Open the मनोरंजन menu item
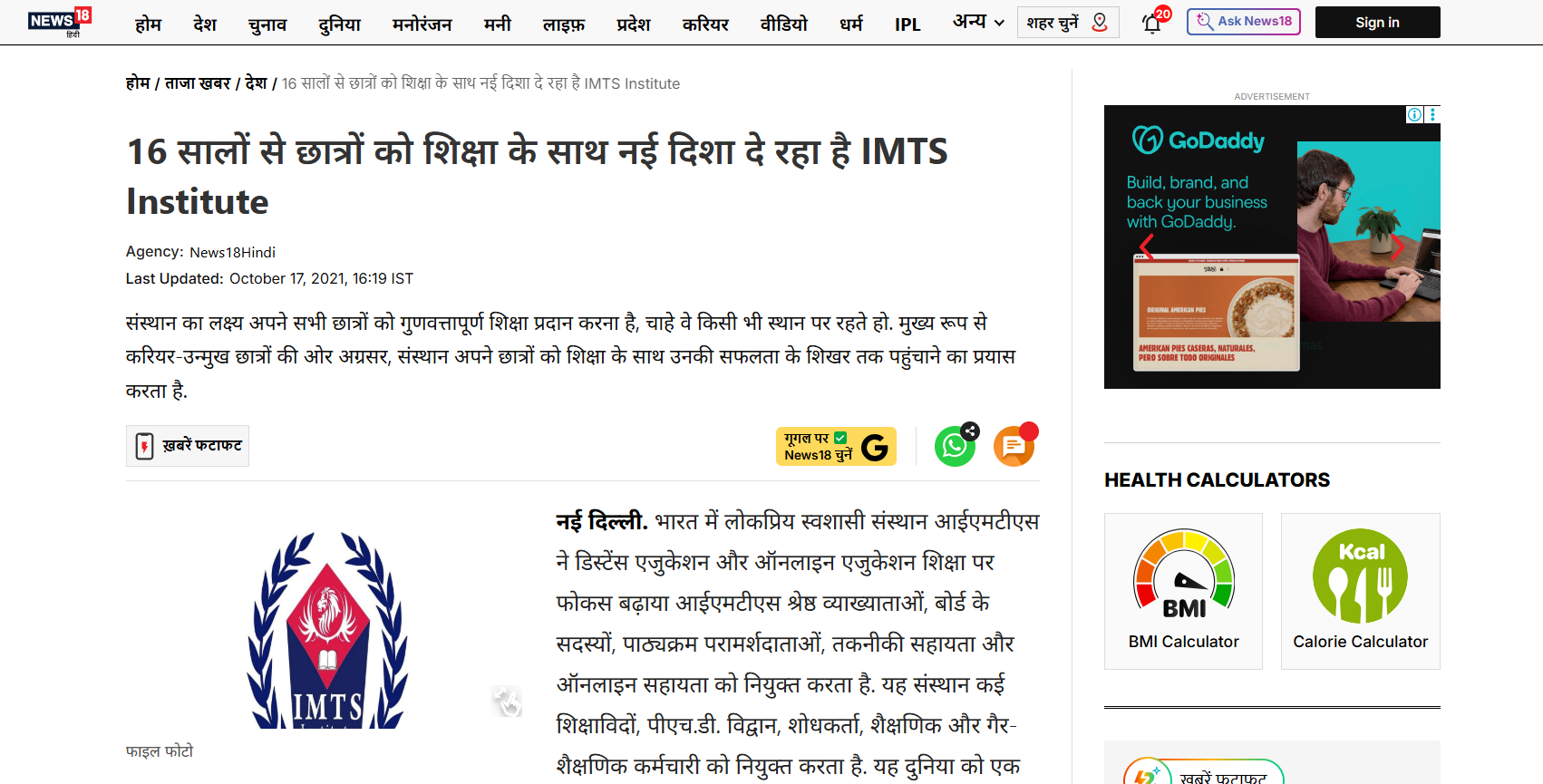 (x=422, y=24)
